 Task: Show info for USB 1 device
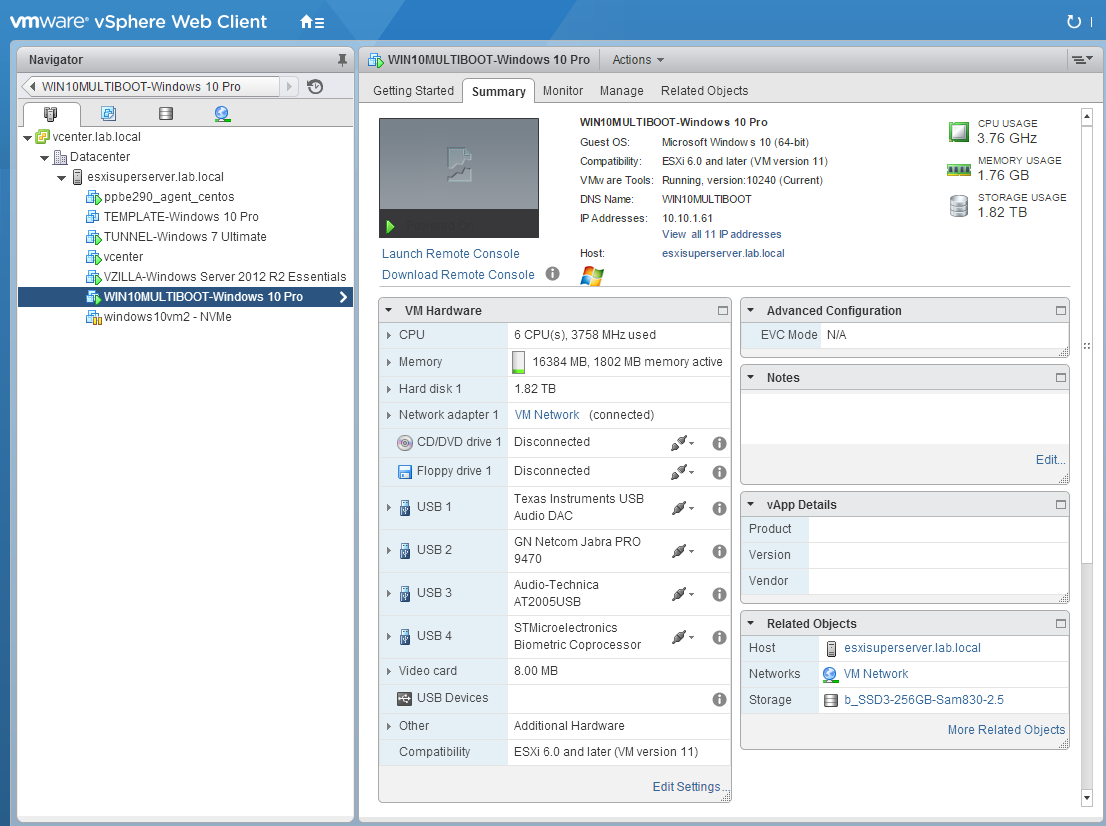tap(719, 508)
